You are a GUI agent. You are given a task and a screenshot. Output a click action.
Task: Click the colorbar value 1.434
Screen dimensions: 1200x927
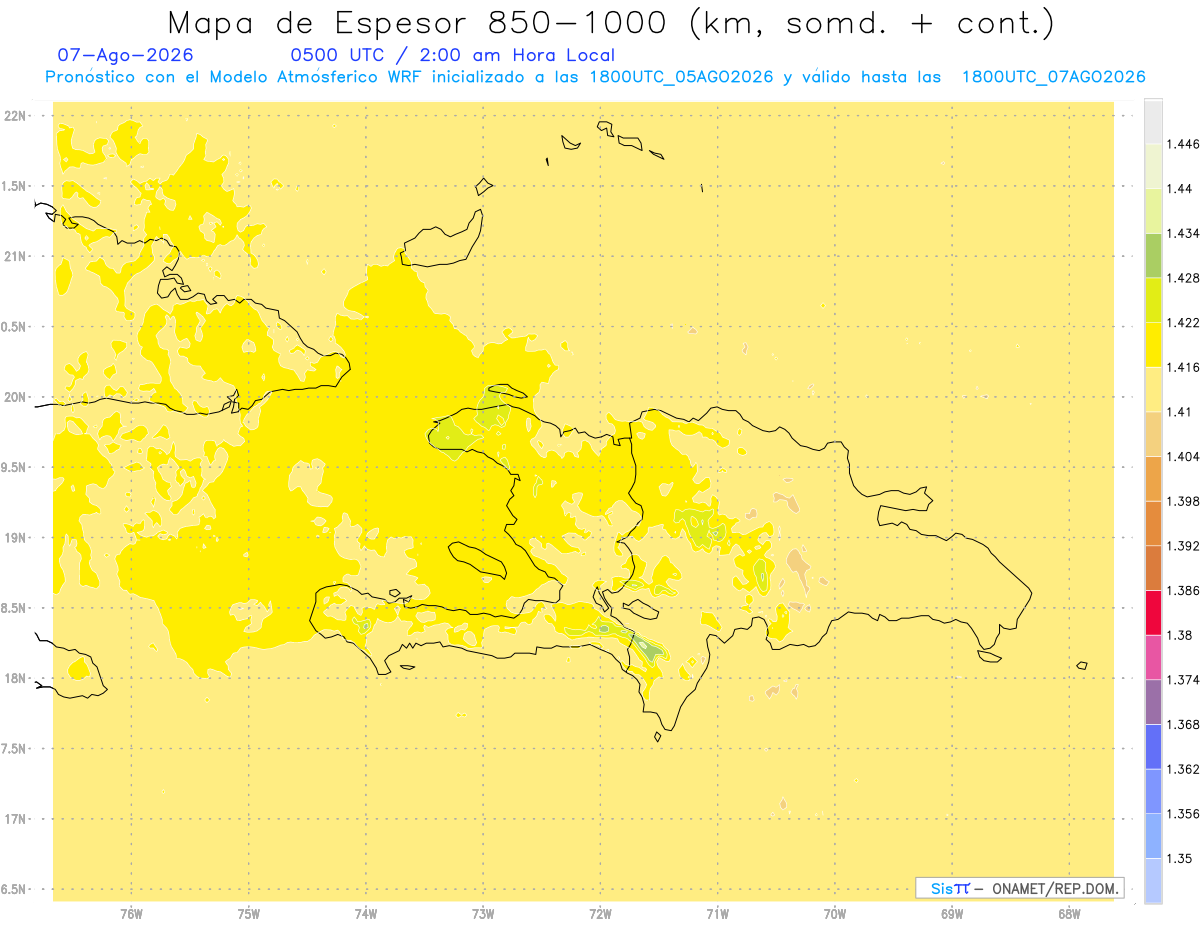click(x=1185, y=233)
